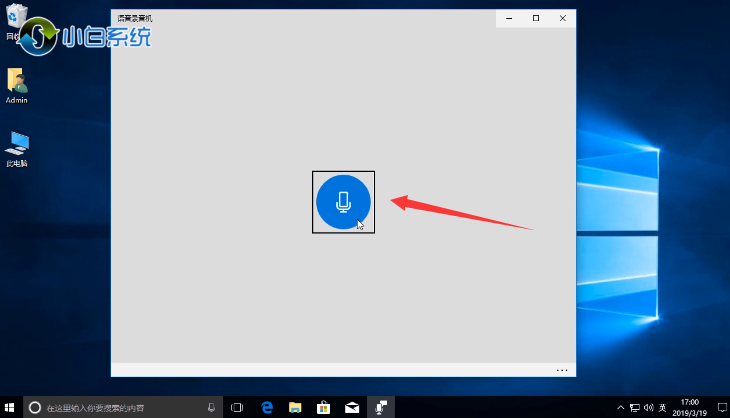Image resolution: width=730 pixels, height=418 pixels.
Task: Launch Microsoft Edge from the taskbar
Action: pos(267,408)
